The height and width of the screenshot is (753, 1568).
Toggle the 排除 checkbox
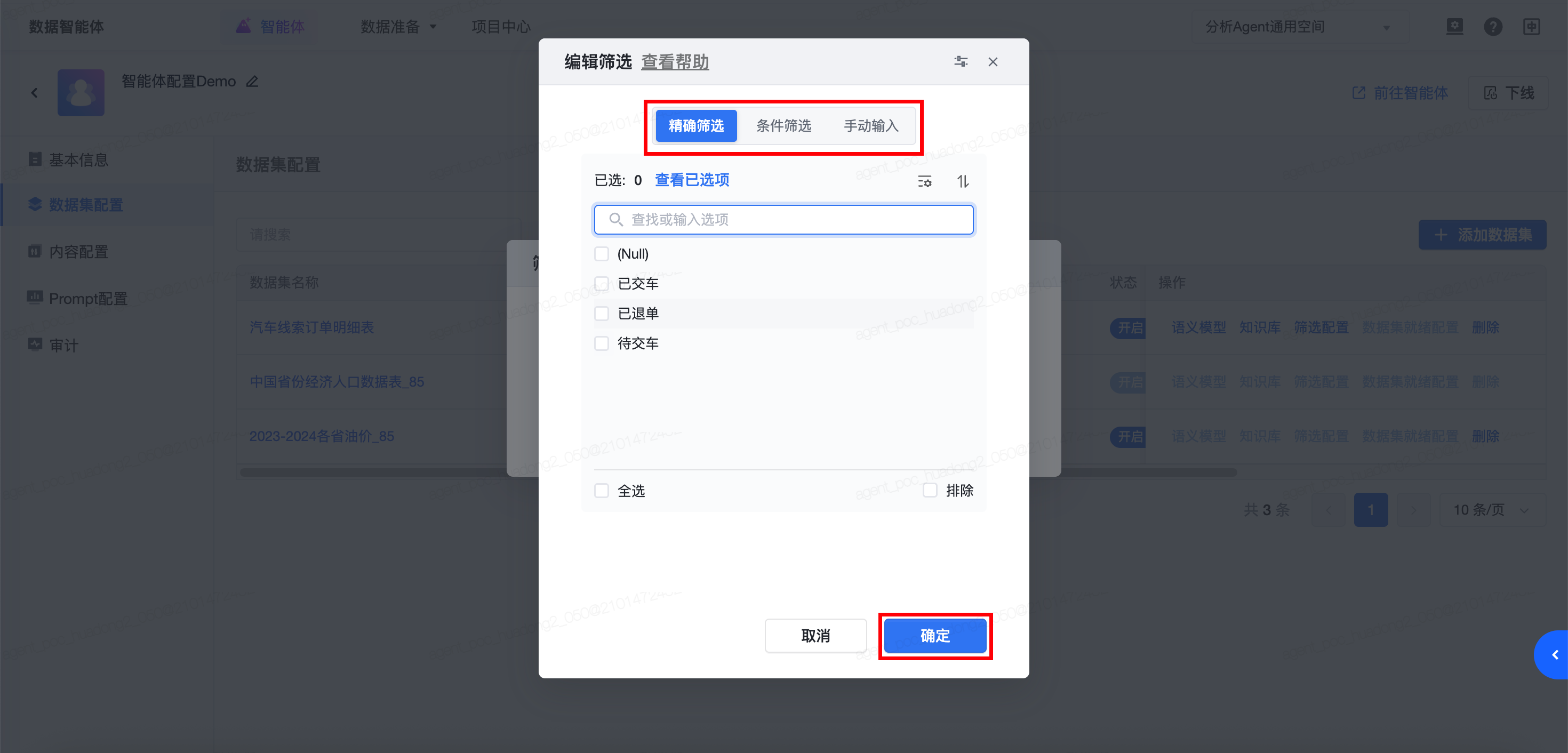pos(930,490)
